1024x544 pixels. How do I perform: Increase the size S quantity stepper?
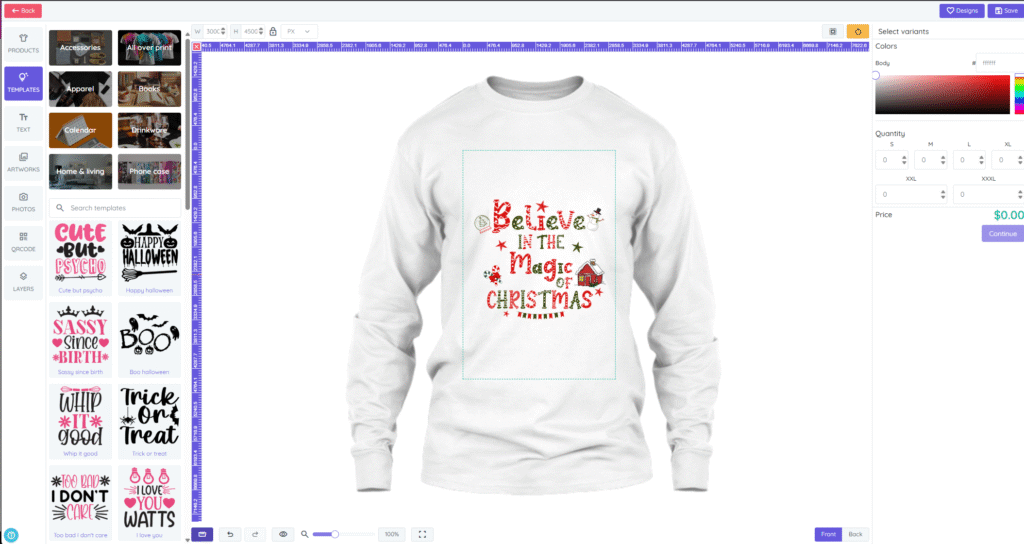point(904,156)
